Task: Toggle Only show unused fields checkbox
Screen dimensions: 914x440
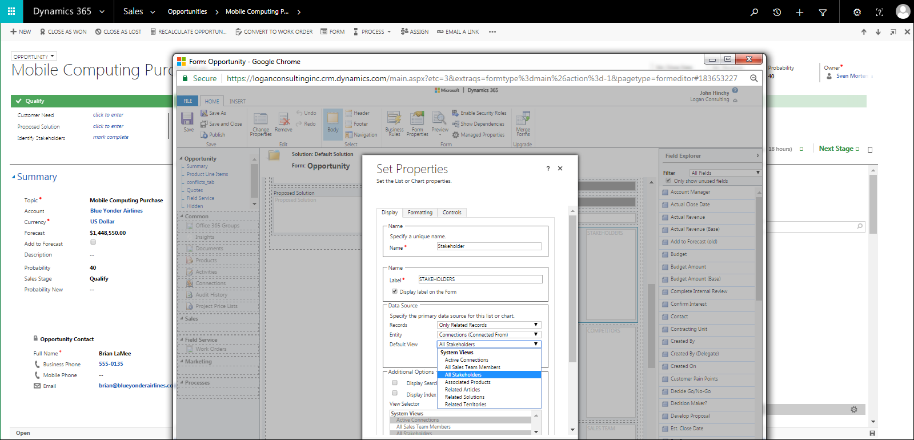Action: 669,181
